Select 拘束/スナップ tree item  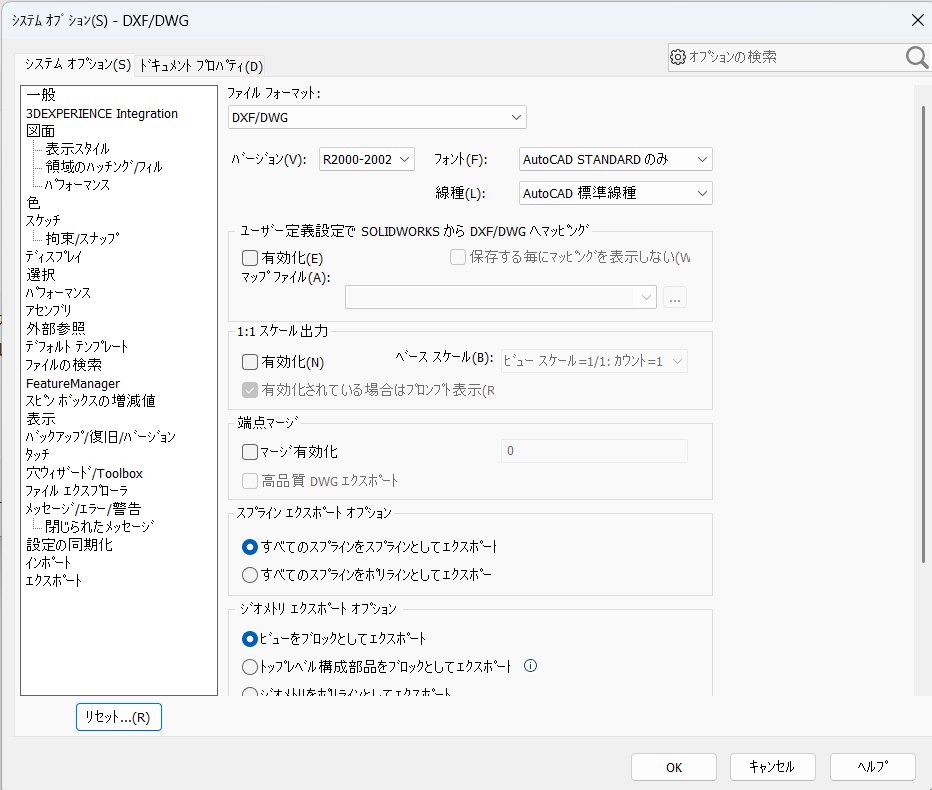[82, 238]
